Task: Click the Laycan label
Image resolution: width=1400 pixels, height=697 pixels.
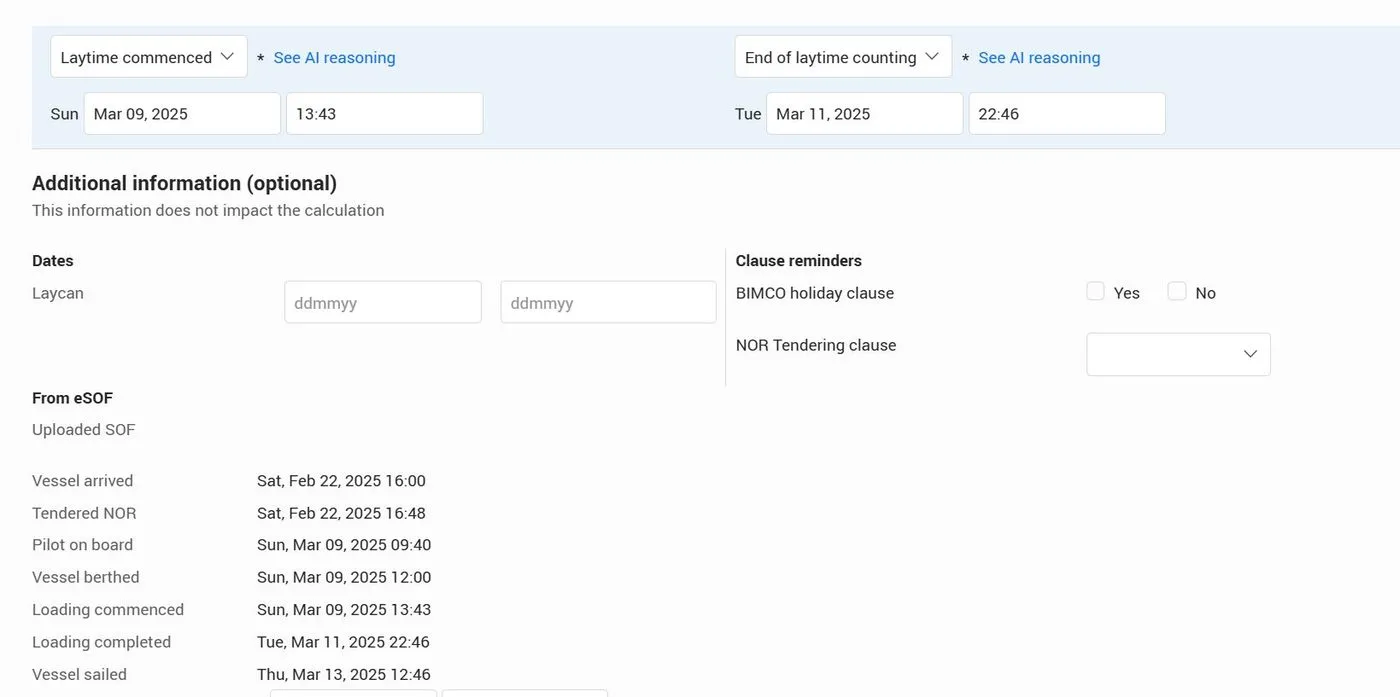Action: click(x=58, y=294)
